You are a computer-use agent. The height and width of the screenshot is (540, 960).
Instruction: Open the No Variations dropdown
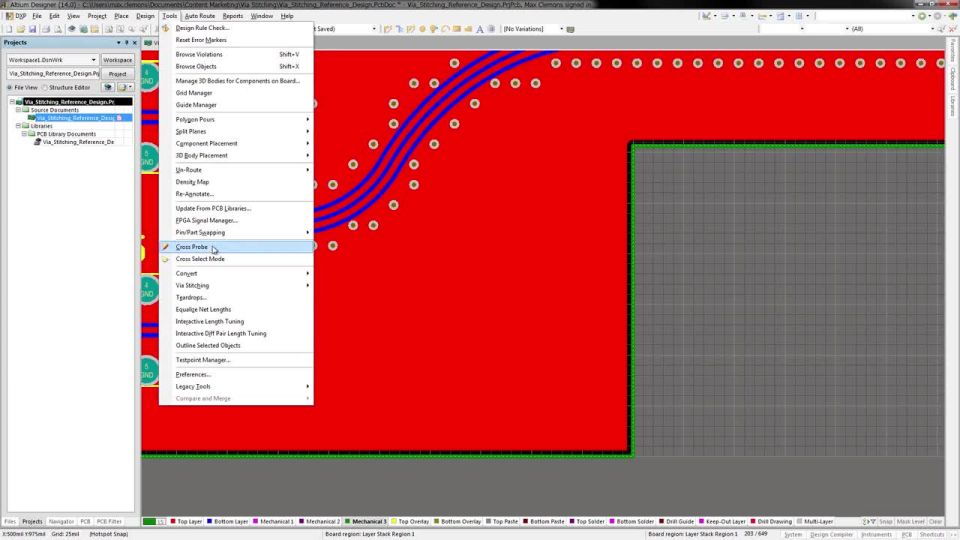point(561,29)
